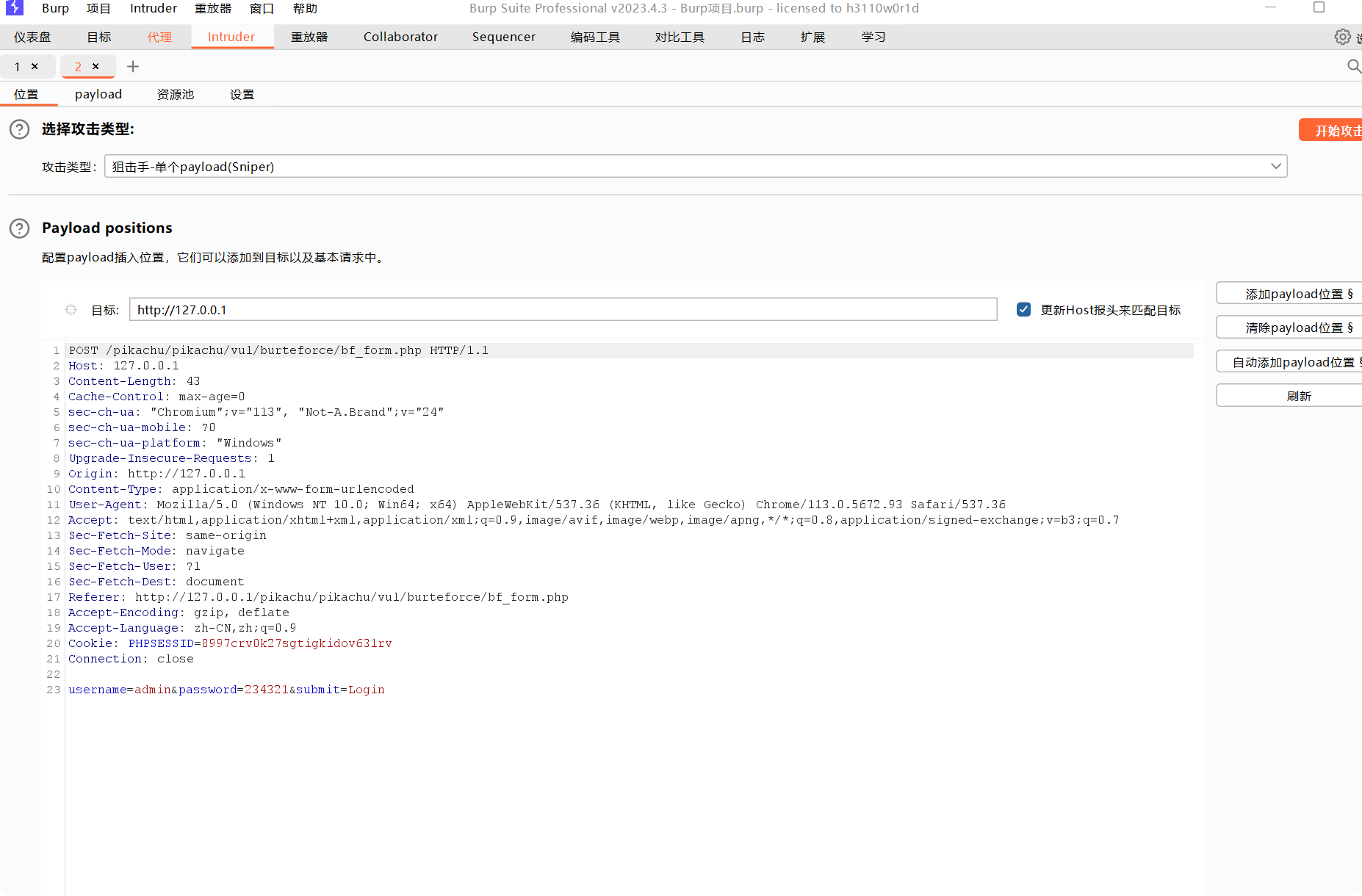The height and width of the screenshot is (896, 1362).
Task: Click the Sec-Fetch-Dest: document line
Action: (x=156, y=582)
